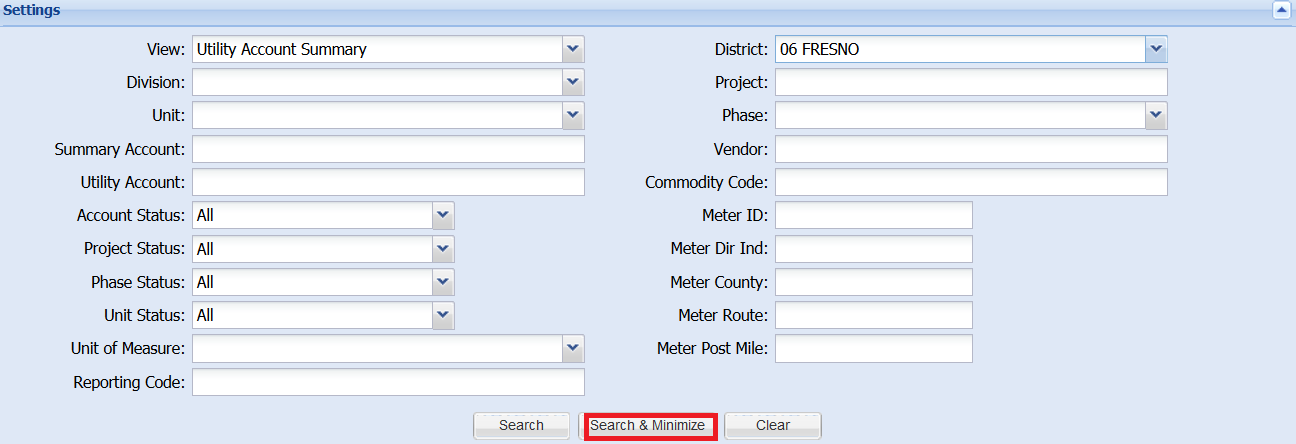Click into the Utility Account field
Viewport: 1296px width, 444px height.
tap(387, 182)
